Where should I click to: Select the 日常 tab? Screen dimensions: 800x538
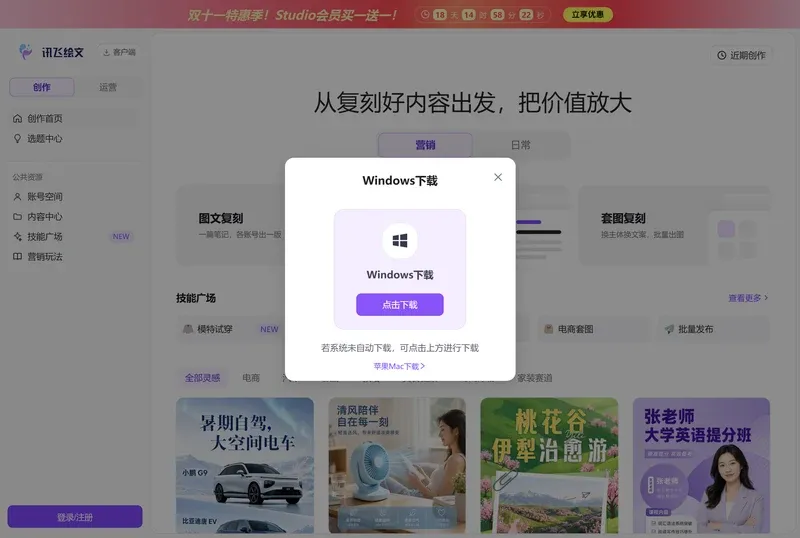coord(520,145)
